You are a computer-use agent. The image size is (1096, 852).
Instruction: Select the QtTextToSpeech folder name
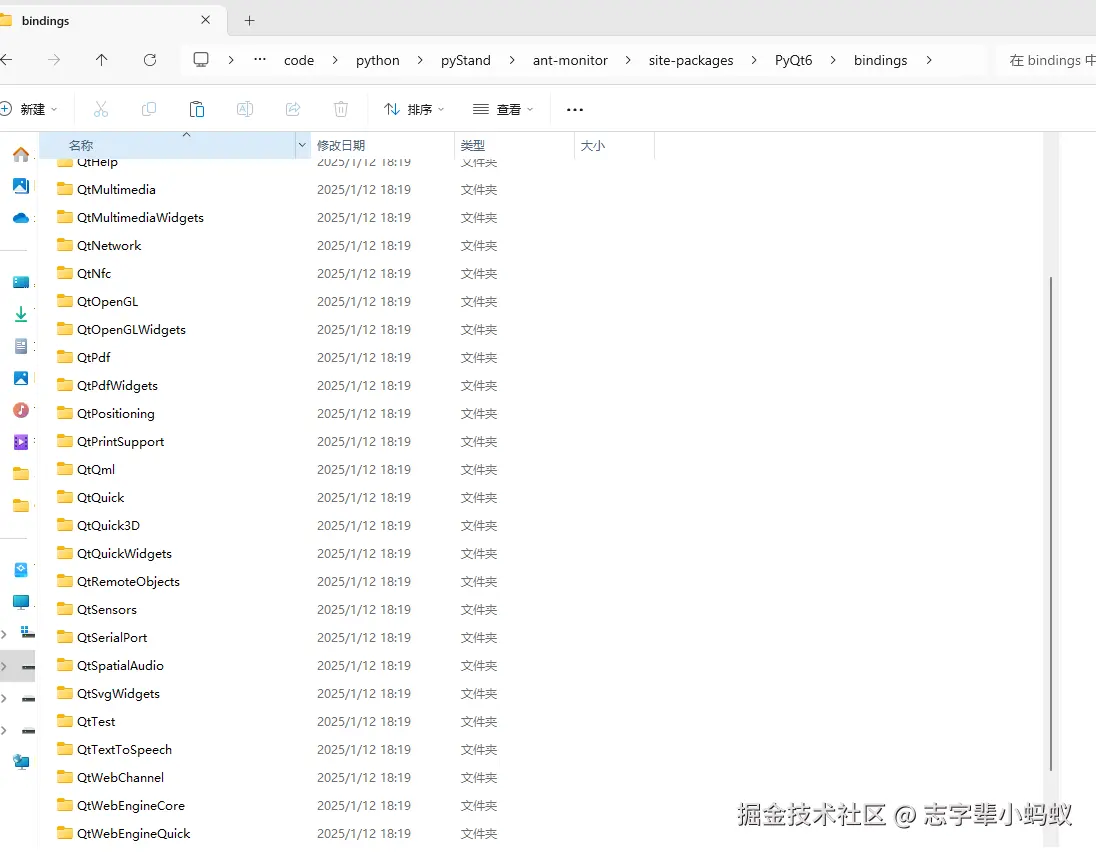(124, 749)
